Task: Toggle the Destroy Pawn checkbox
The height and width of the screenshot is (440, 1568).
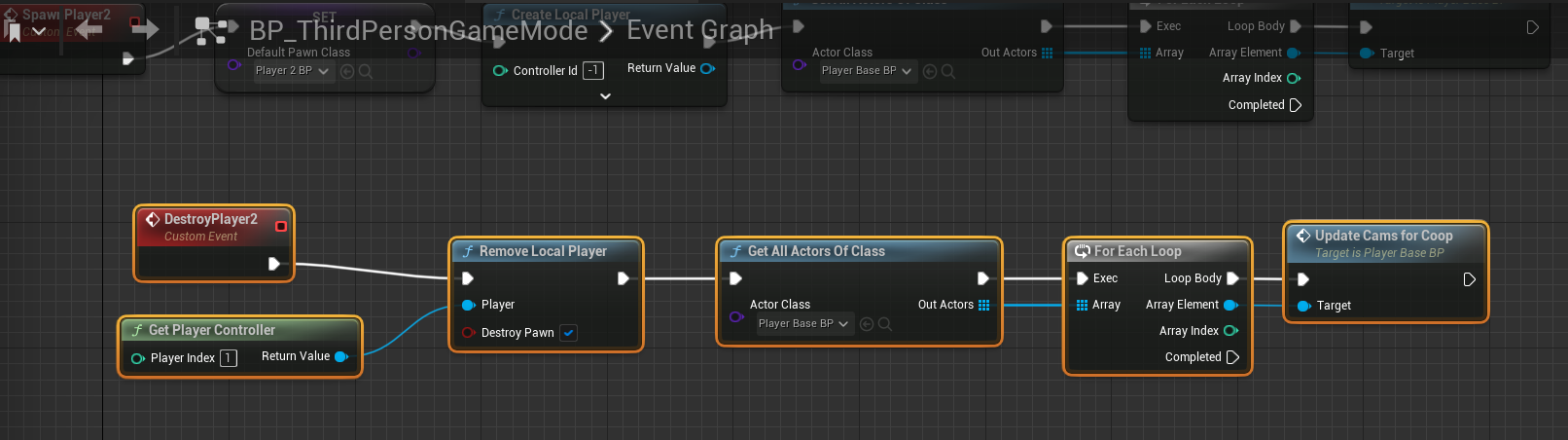Action: coord(569,333)
